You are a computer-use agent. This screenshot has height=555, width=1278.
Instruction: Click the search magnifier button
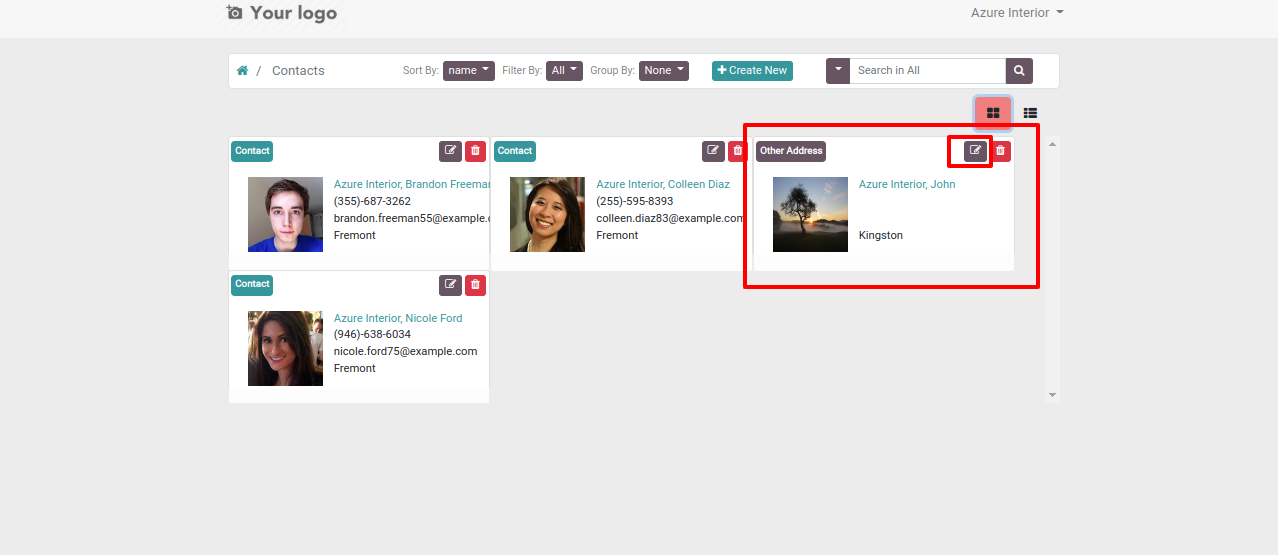(1019, 71)
